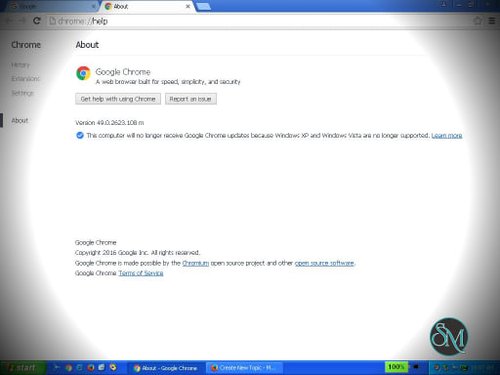Launch Chrome from the quick launch bar

[69, 368]
